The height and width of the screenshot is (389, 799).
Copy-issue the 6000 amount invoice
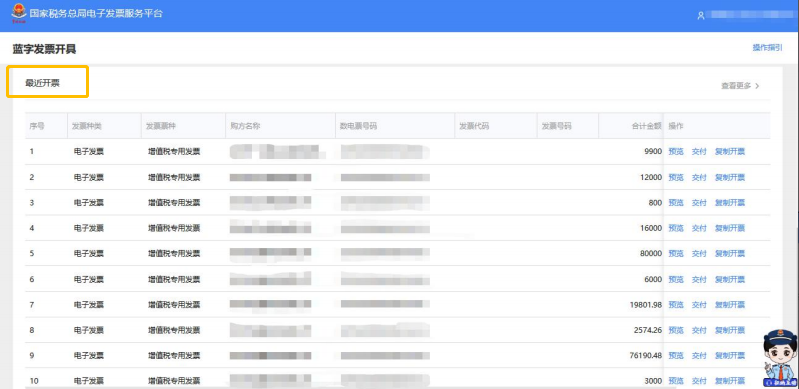click(x=730, y=279)
